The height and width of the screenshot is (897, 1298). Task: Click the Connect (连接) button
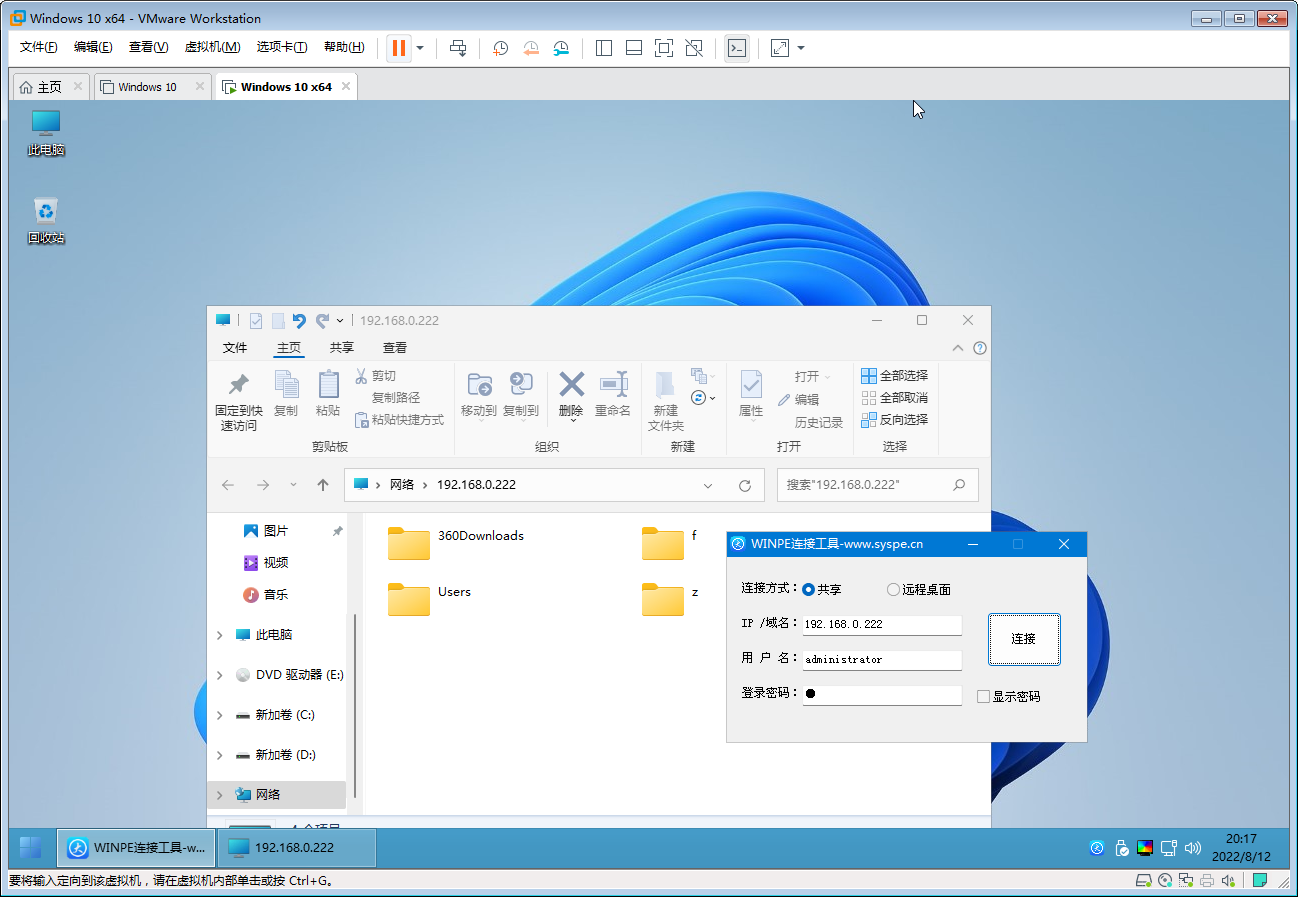1024,638
